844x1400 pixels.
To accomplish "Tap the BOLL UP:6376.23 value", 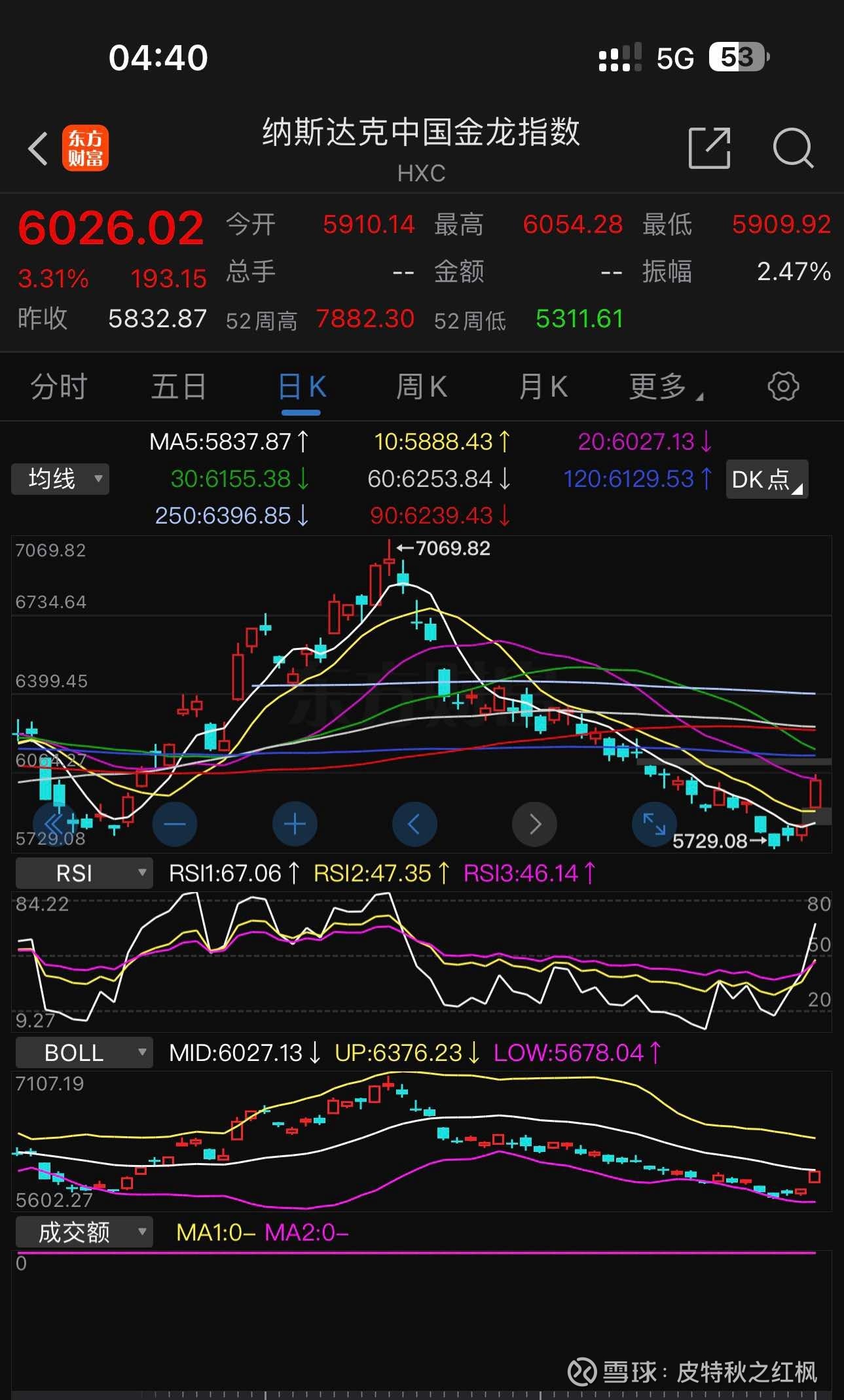I will [408, 1052].
